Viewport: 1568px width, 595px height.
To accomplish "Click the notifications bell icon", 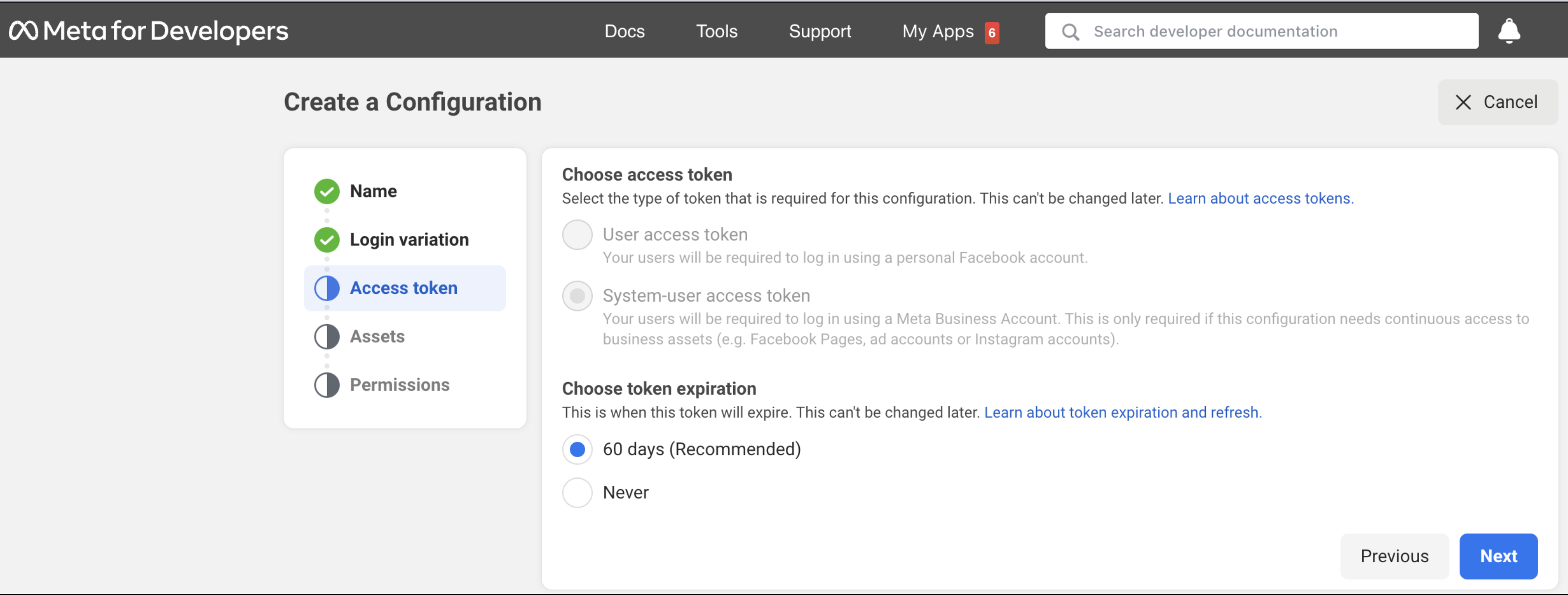I will (1508, 31).
